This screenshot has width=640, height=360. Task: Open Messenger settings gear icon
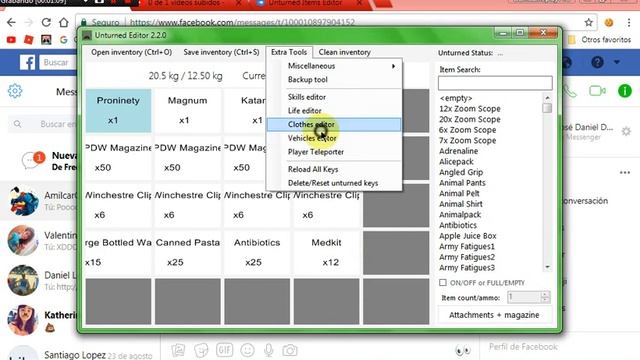15,91
